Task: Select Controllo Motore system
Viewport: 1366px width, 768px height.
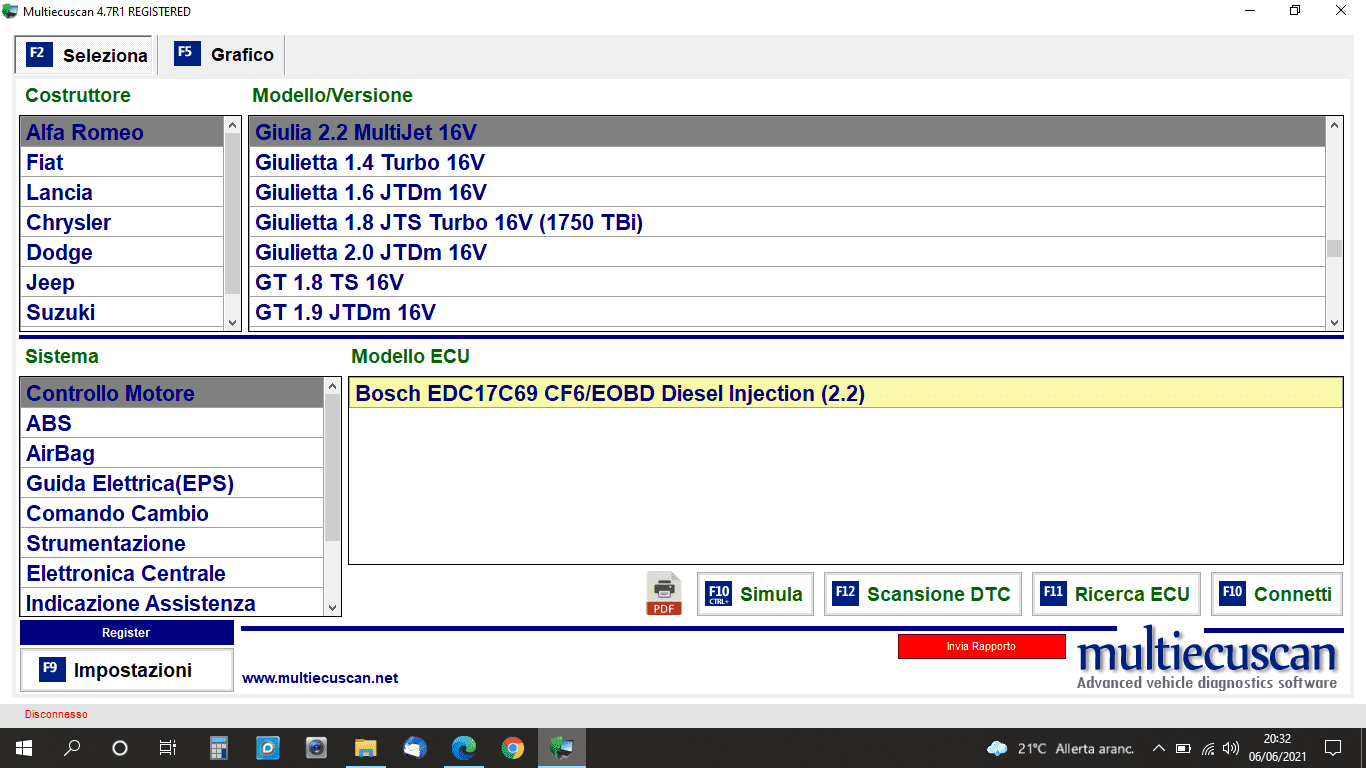Action: [x=172, y=393]
